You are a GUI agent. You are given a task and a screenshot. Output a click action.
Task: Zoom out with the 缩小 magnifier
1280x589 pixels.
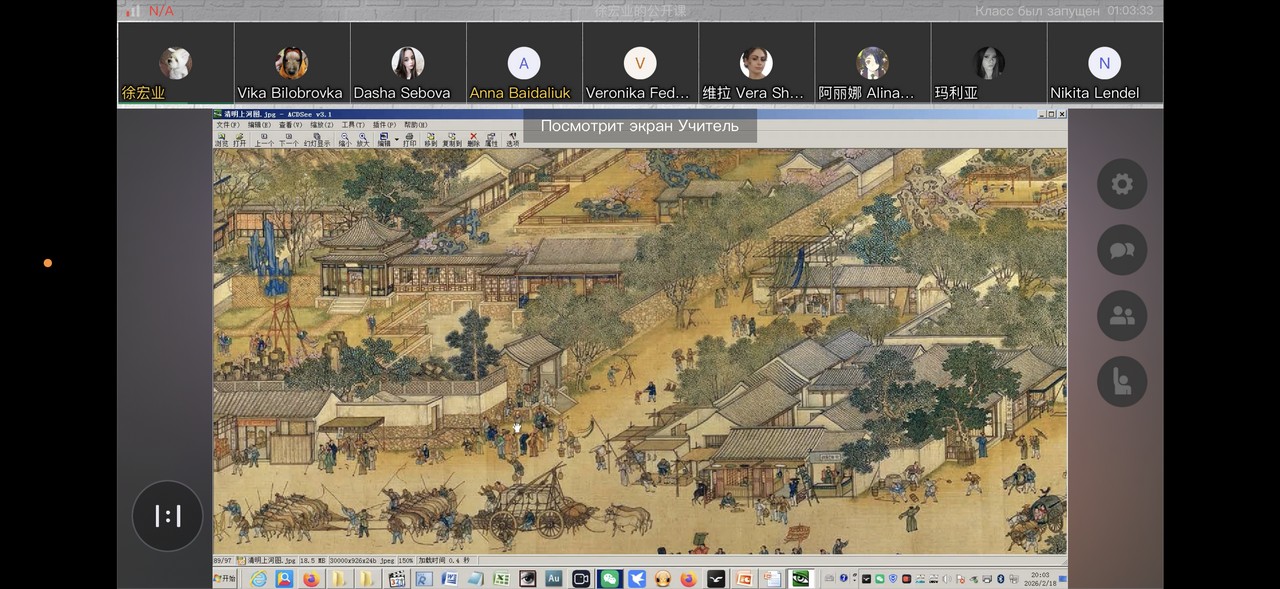pos(344,139)
